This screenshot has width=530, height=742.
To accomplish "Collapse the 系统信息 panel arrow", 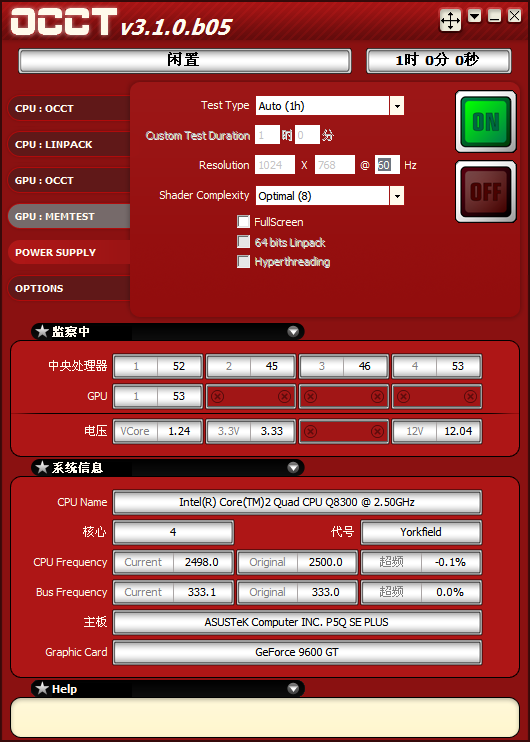I will coord(293,468).
